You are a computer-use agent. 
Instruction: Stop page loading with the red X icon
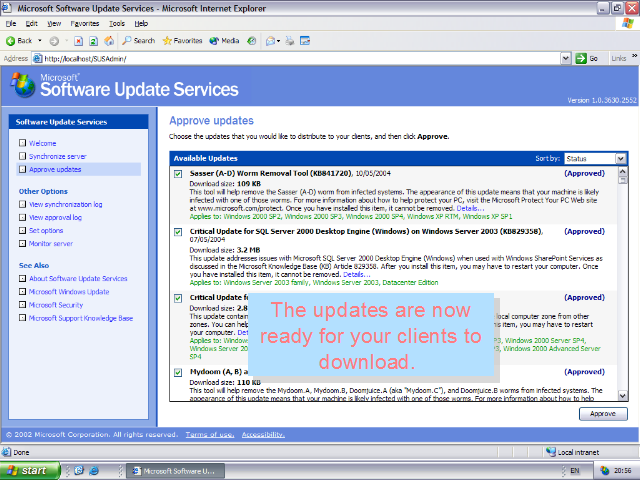[x=78, y=41]
